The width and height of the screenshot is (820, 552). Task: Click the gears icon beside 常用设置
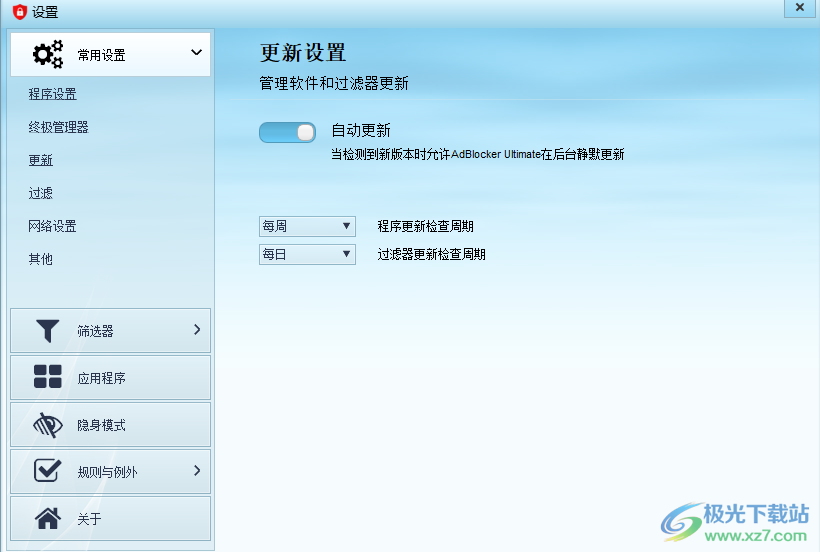click(48, 54)
